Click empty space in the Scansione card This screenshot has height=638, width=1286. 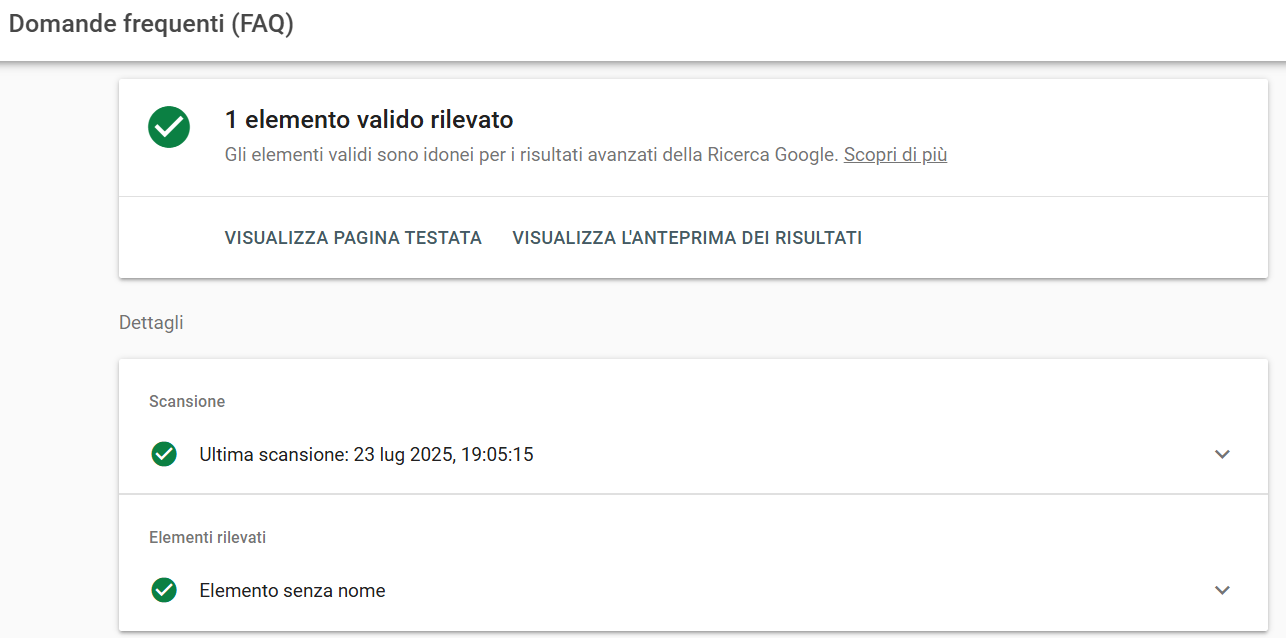(x=800, y=401)
